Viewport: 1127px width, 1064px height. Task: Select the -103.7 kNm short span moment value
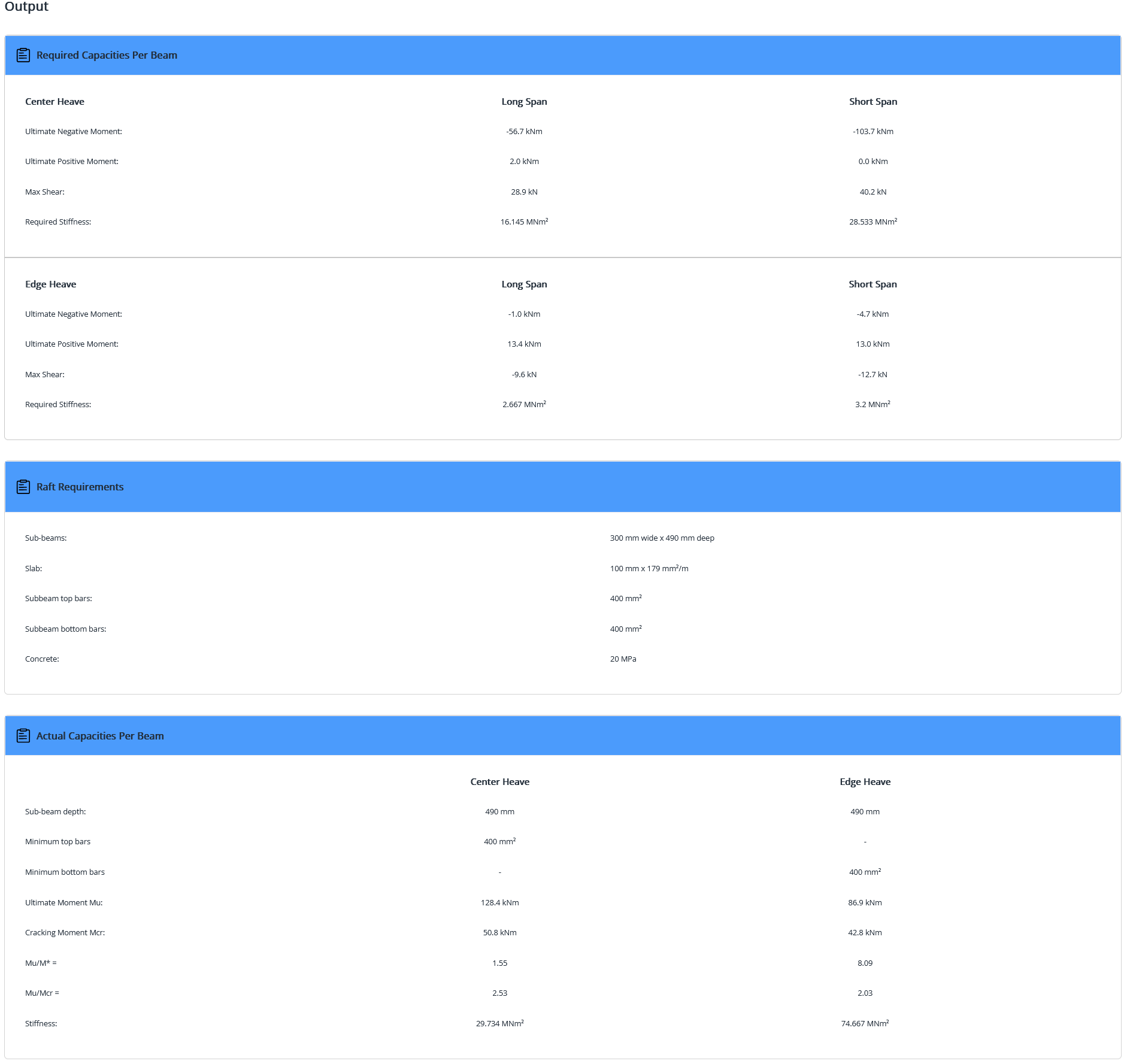pos(872,132)
